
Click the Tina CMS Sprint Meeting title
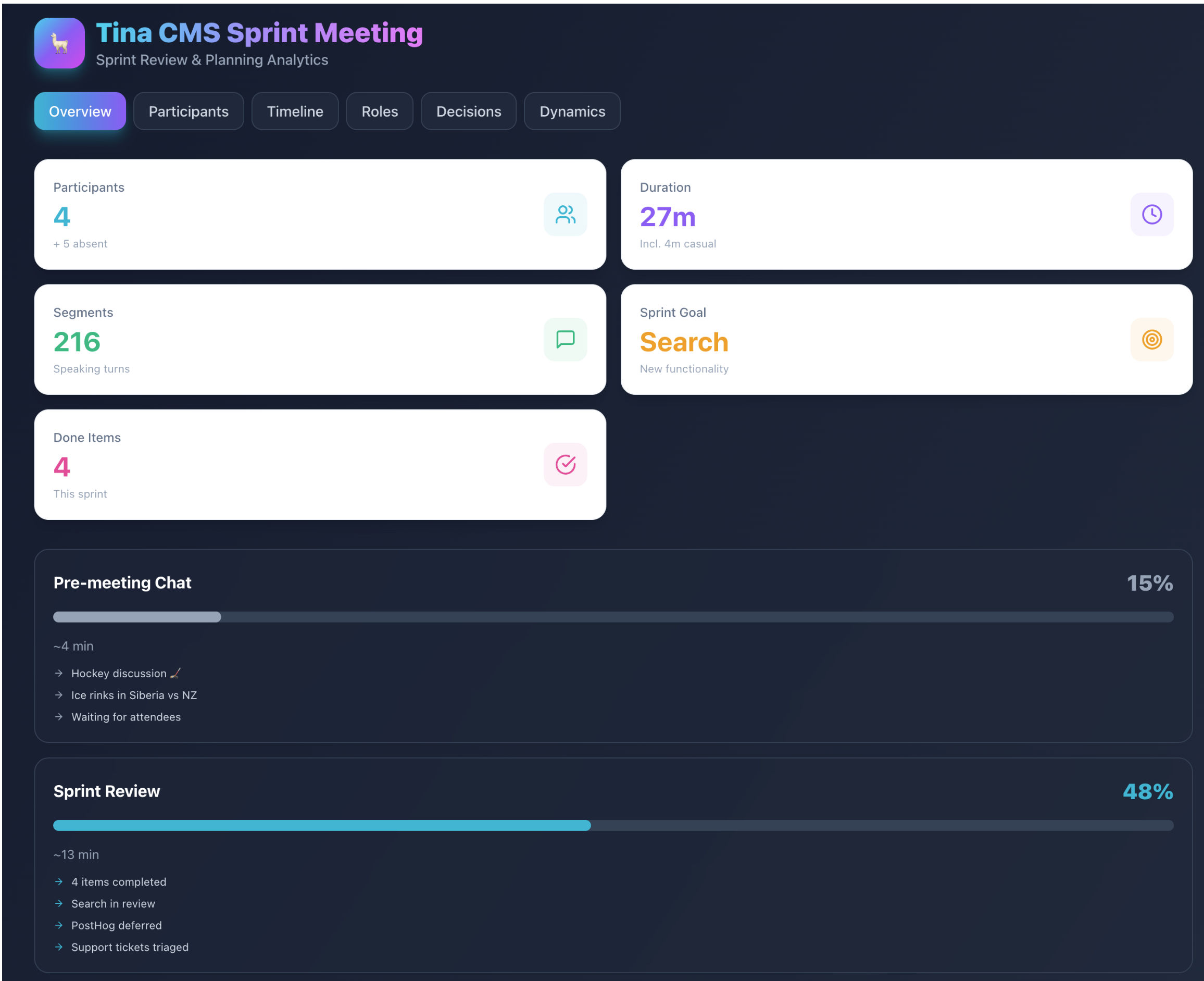pos(259,33)
